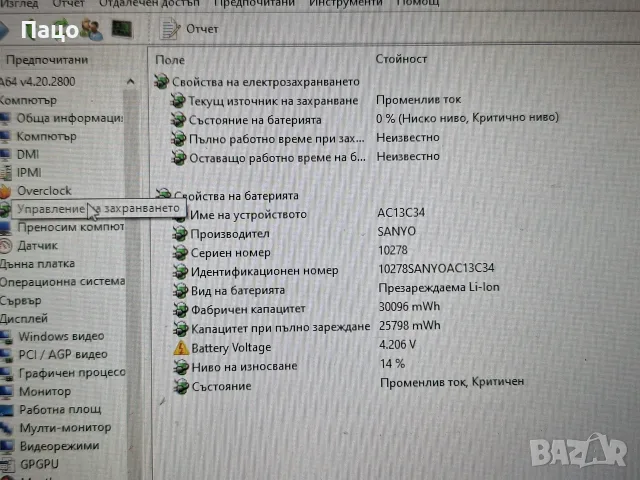Click icon next to Идентификационен номер
Image resolution: width=640 pixels, height=480 pixels.
[x=180, y=271]
